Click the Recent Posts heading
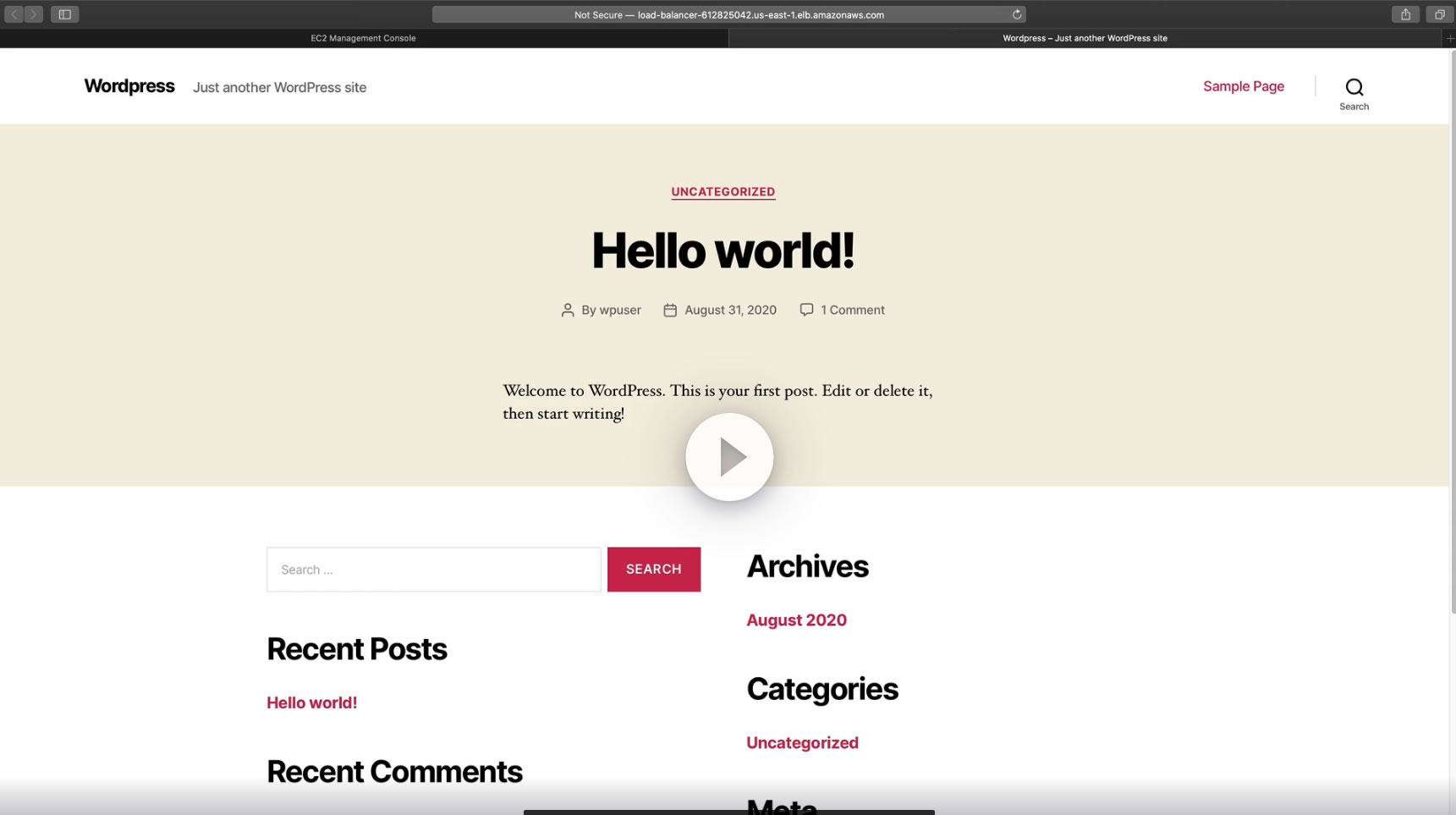Viewport: 1456px width, 815px height. pos(357,649)
